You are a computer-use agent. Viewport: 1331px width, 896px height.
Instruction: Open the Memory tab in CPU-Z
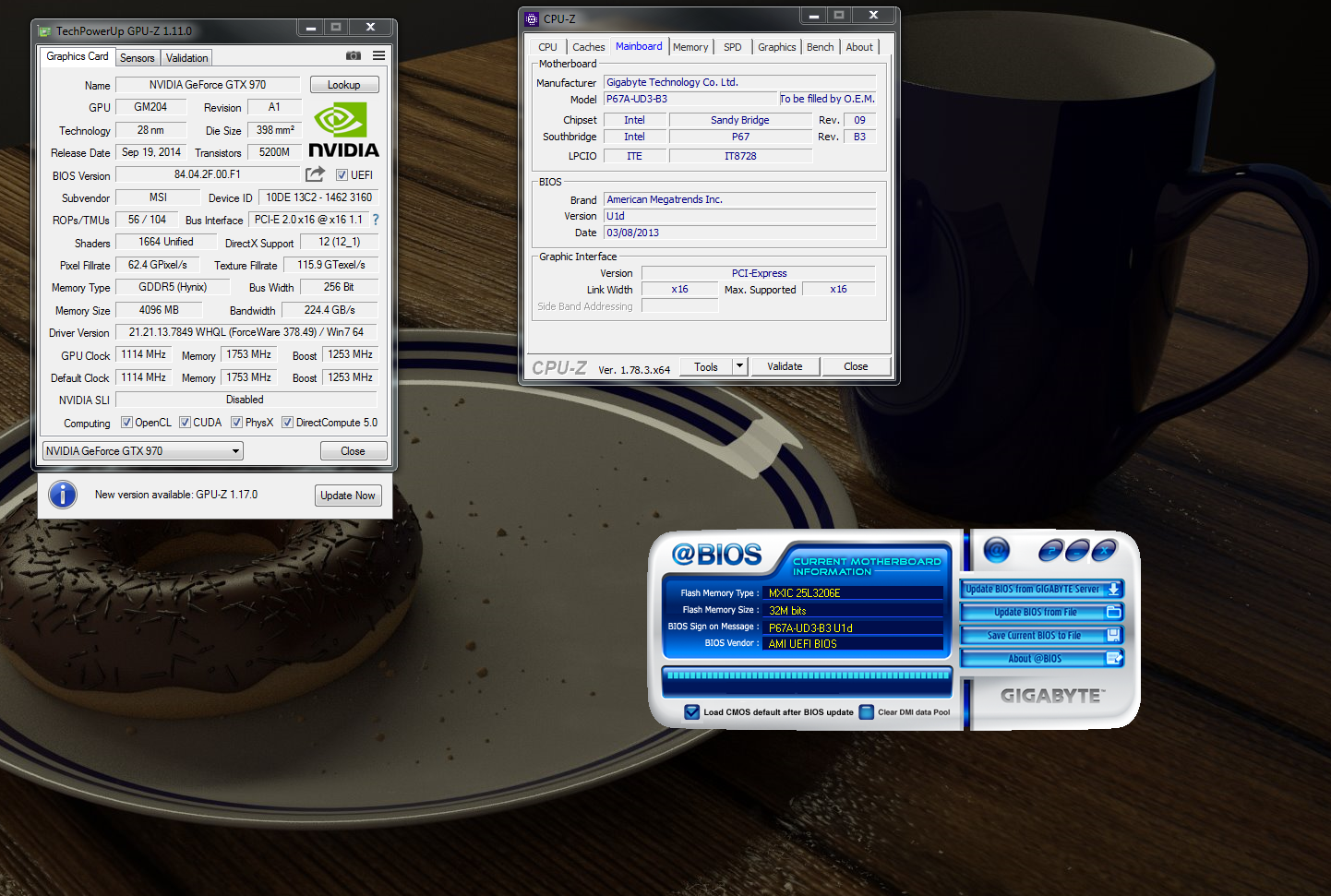click(690, 47)
